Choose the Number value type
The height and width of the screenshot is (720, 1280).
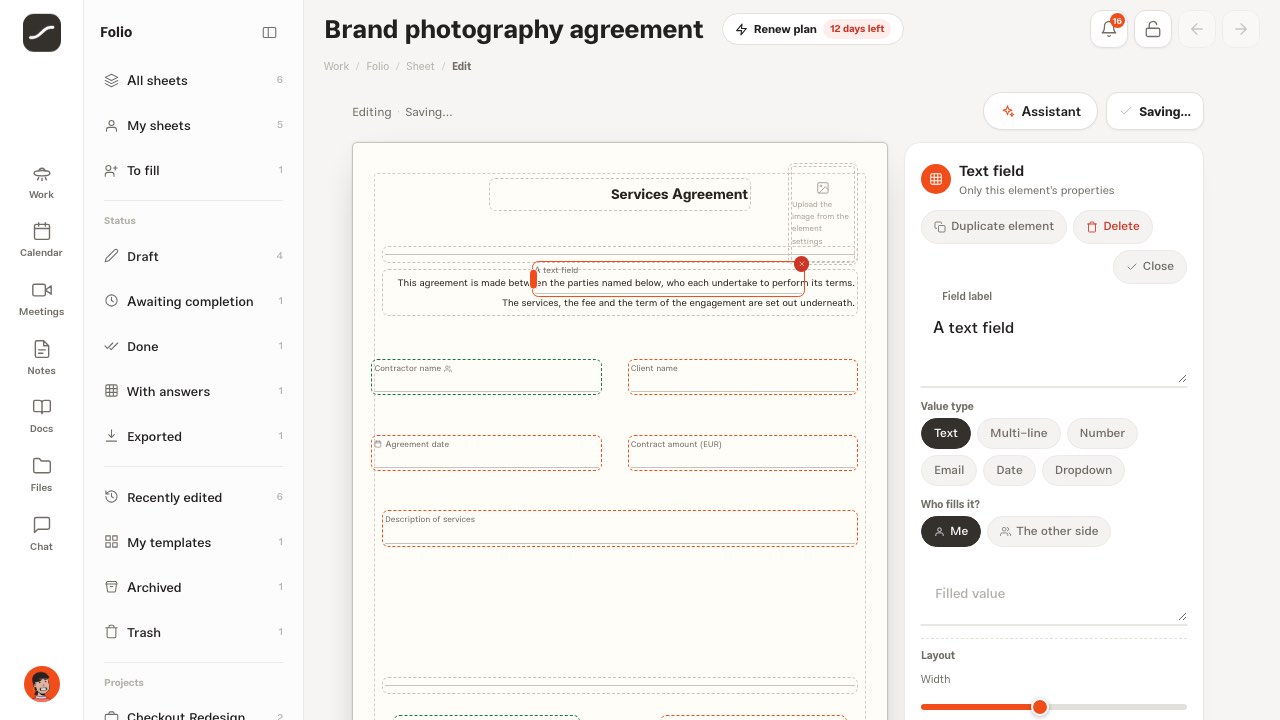(x=1102, y=433)
